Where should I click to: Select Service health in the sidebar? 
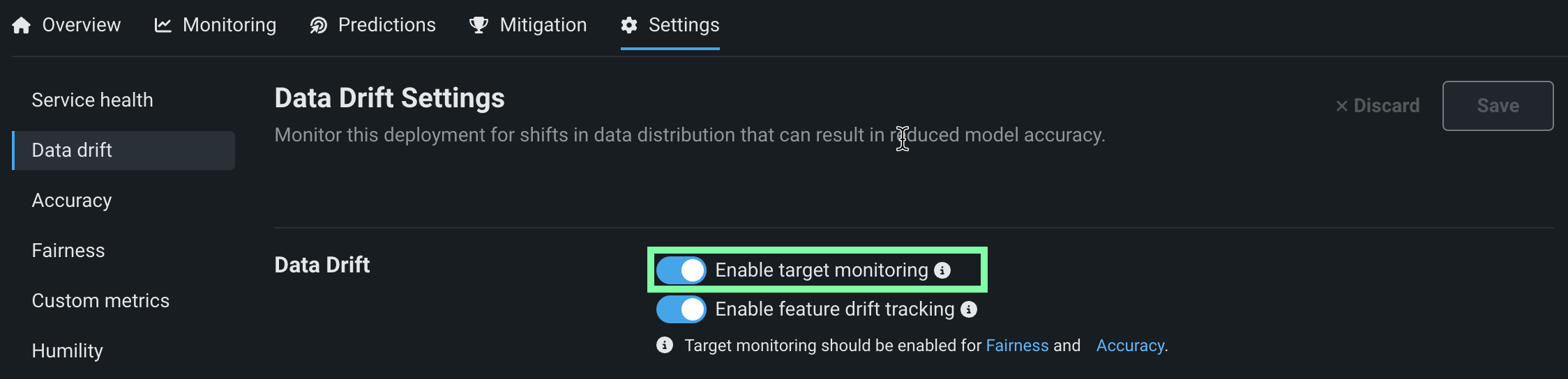(x=92, y=100)
